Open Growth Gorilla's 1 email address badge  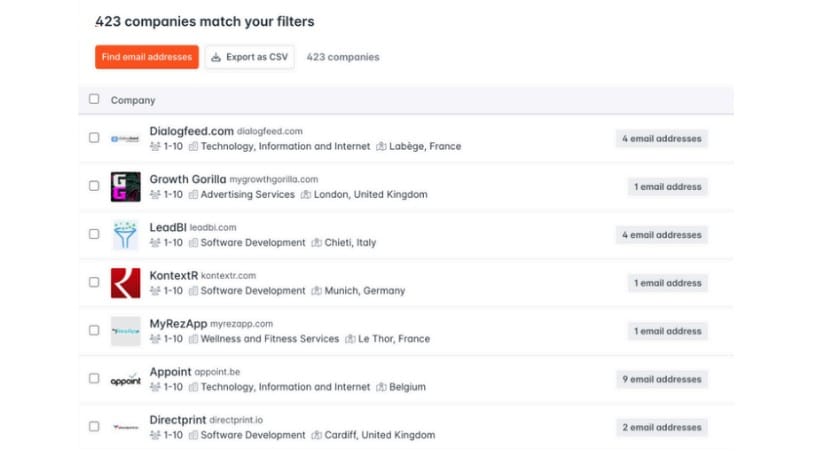[x=668, y=187]
